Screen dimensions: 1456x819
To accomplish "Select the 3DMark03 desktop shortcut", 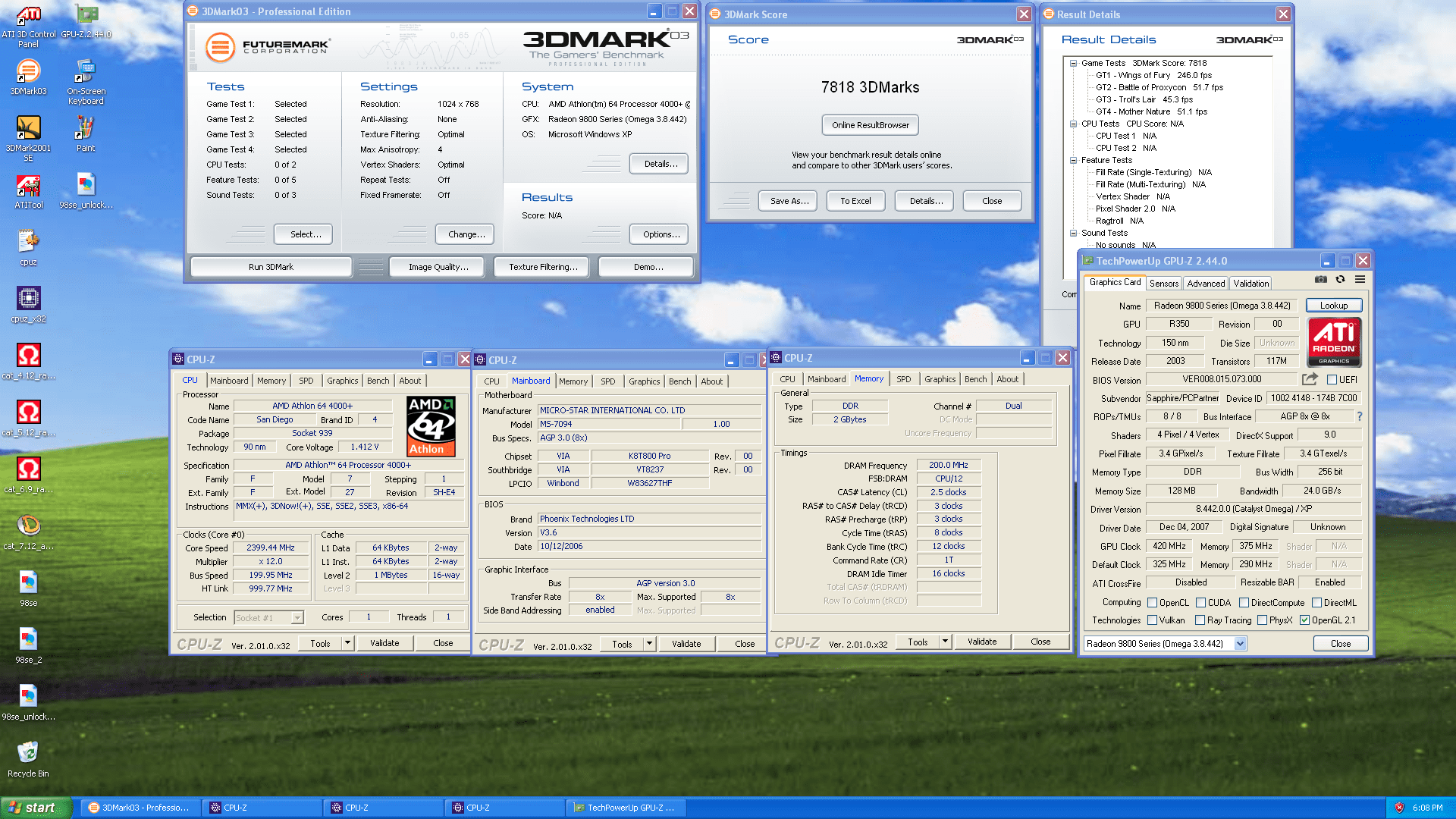I will point(28,78).
